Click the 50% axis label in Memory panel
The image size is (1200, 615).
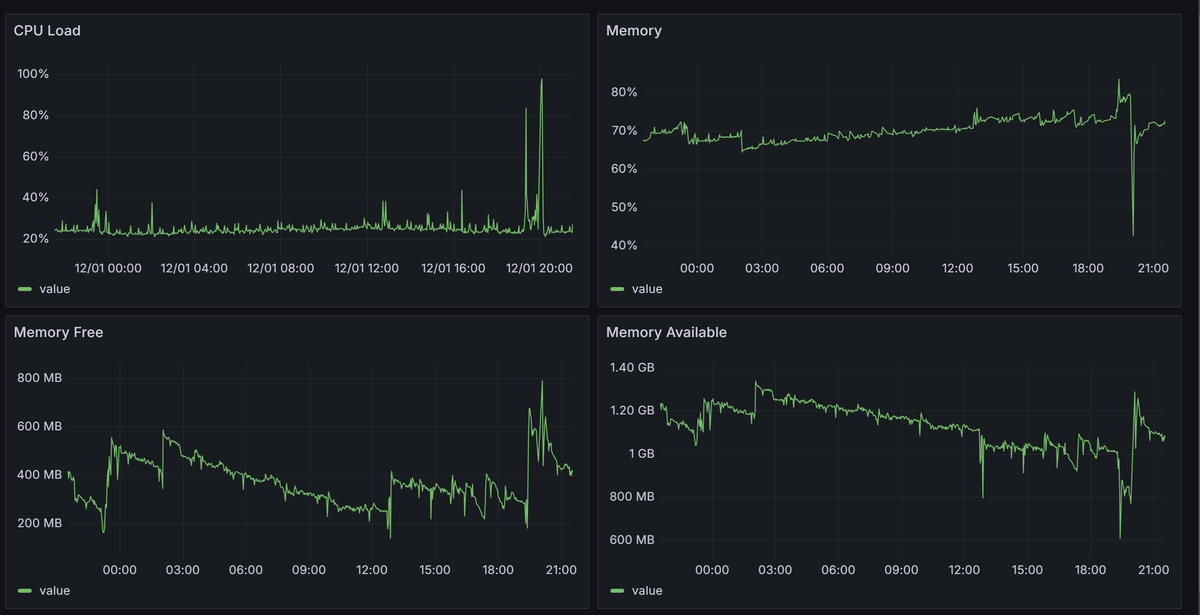click(624, 207)
